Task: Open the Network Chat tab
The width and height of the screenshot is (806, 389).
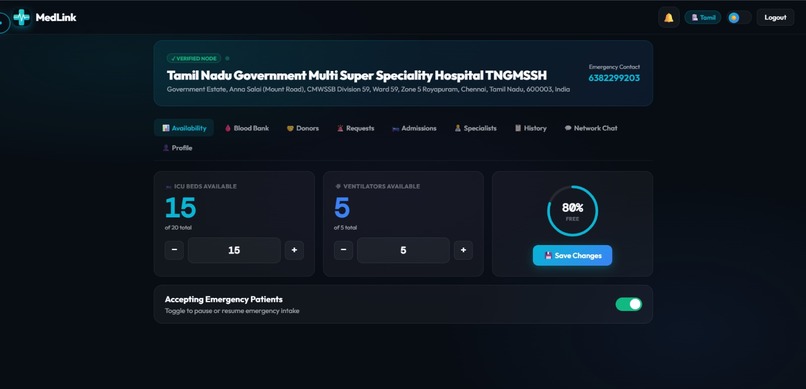Action: tap(591, 128)
